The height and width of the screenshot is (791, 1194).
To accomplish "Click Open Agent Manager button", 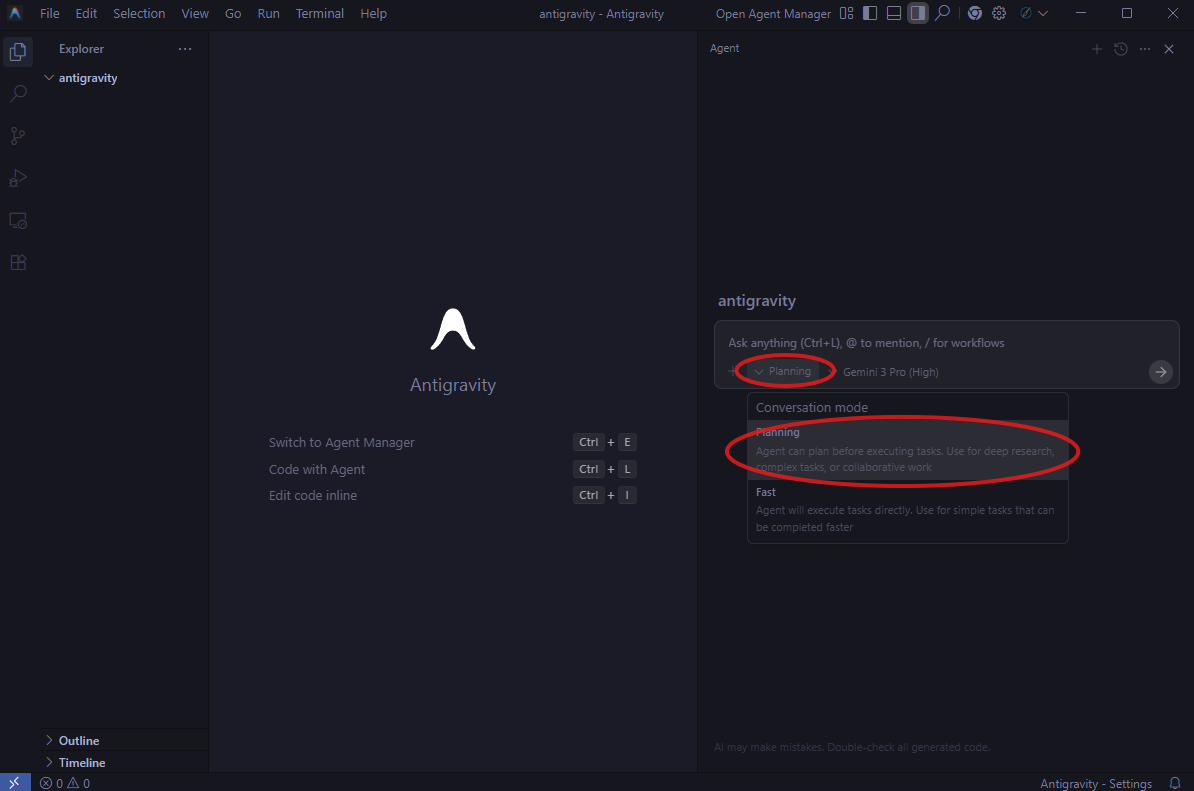I will pos(773,13).
